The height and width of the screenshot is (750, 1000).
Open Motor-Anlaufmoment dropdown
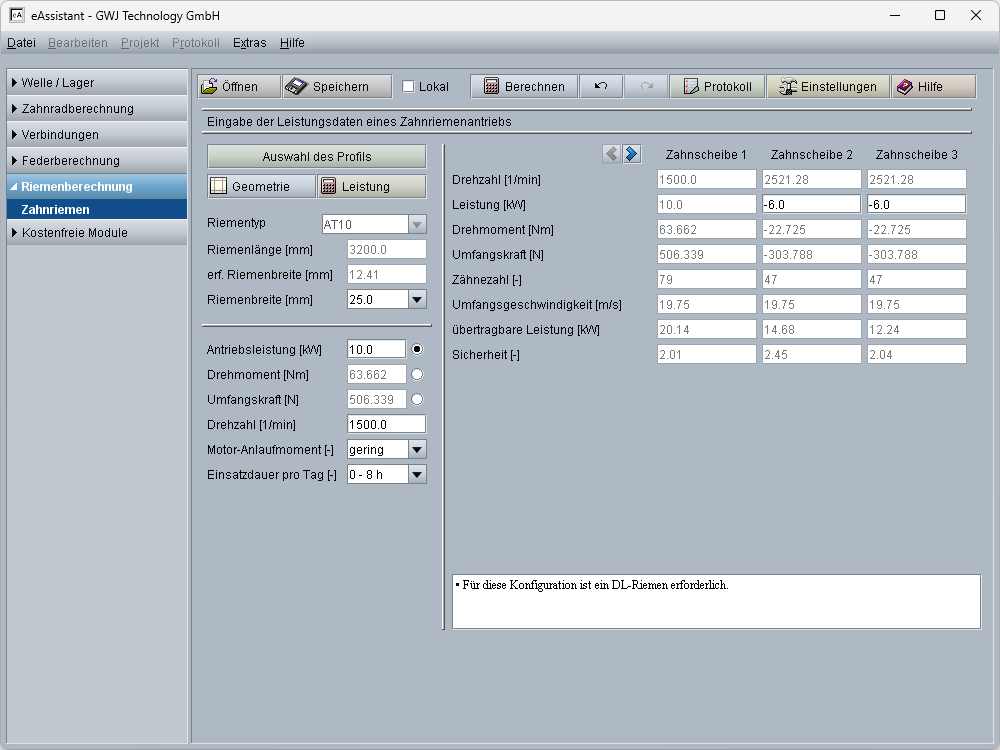[x=417, y=450]
